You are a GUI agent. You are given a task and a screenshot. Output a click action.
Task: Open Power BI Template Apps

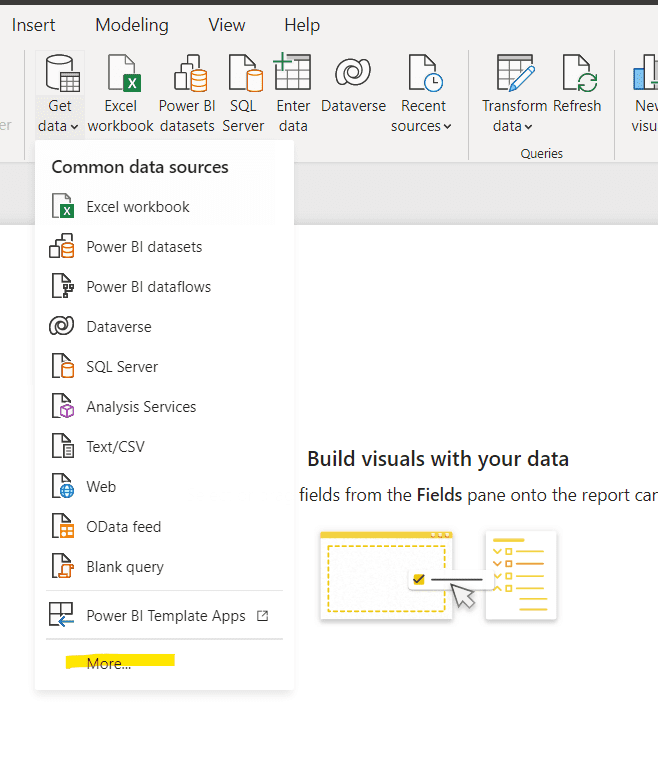click(164, 615)
